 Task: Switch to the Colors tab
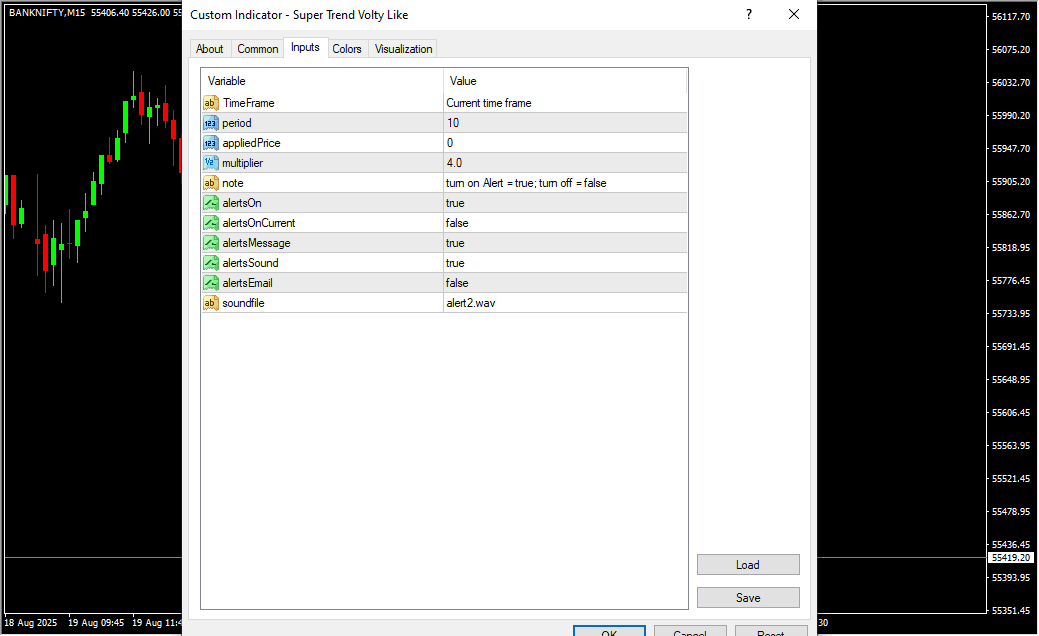pos(347,49)
